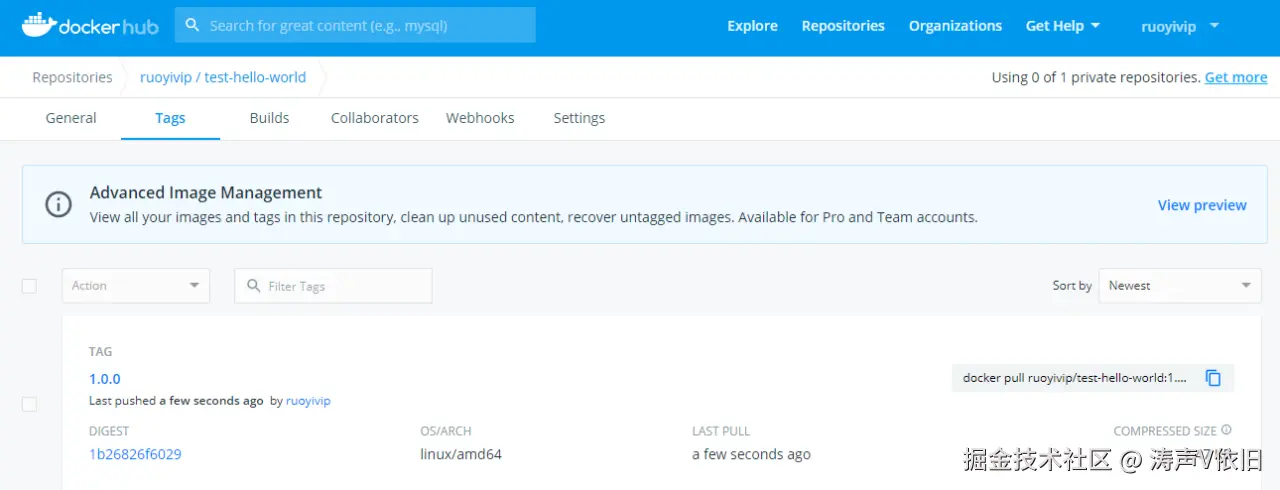Click the Filter Tags magnifier icon
Image resolution: width=1280 pixels, height=490 pixels.
(253, 286)
